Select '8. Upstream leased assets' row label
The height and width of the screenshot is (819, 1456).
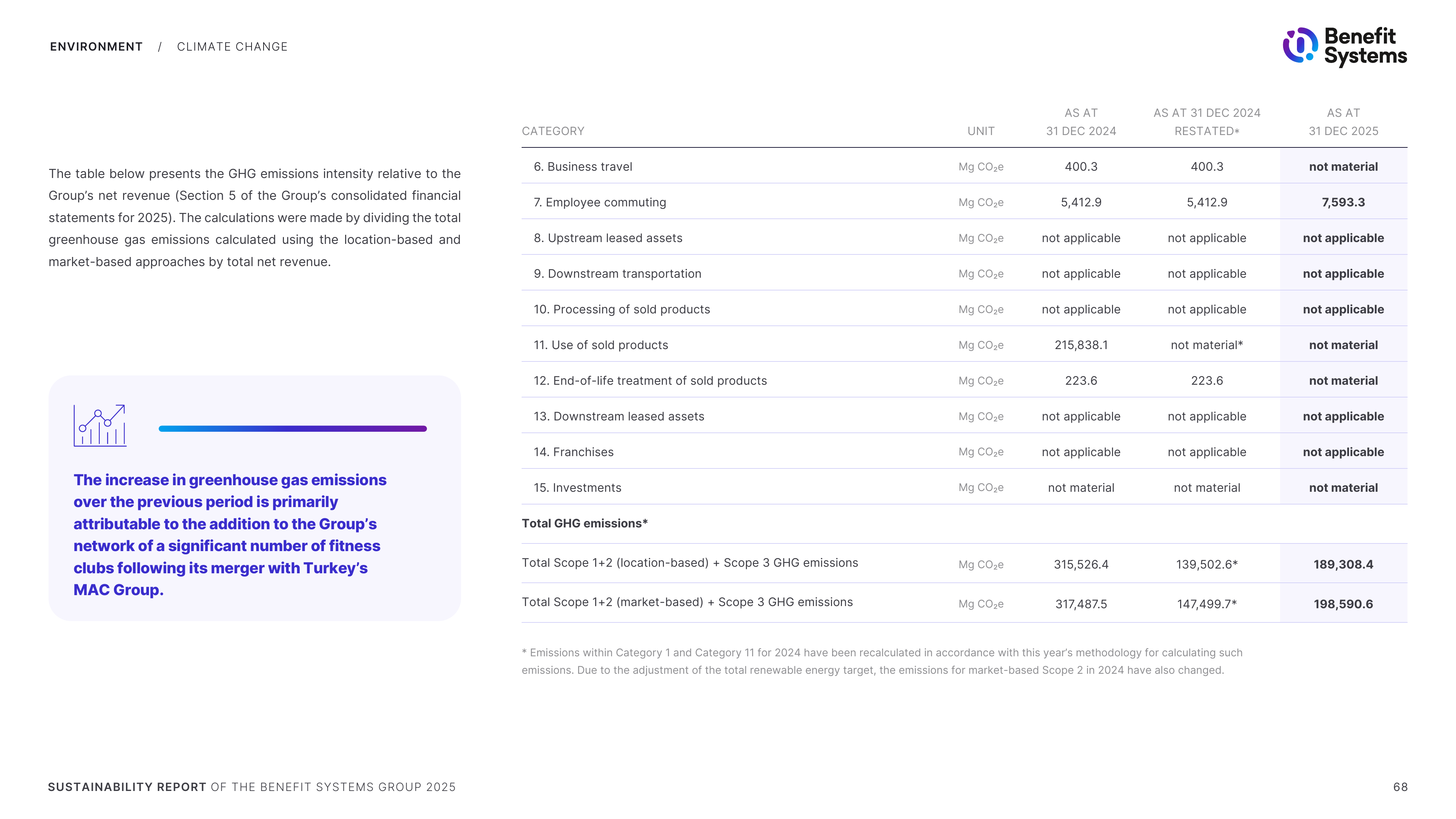click(x=608, y=238)
